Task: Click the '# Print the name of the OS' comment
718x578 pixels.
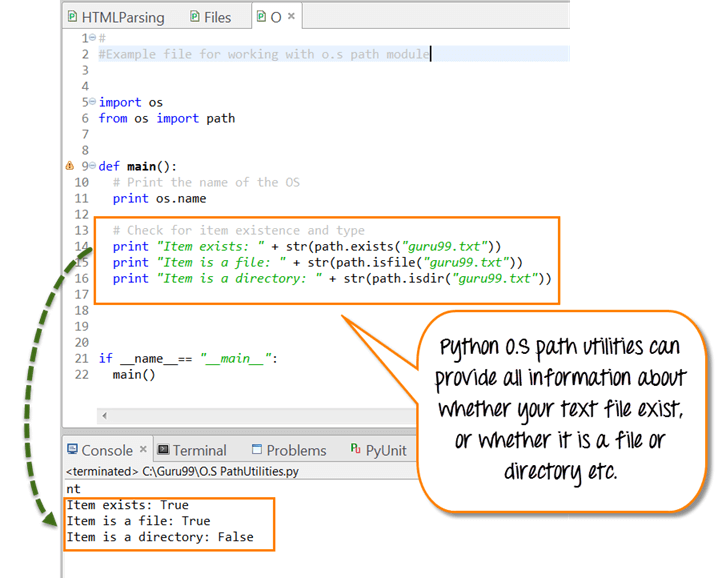Action: [x=206, y=182]
